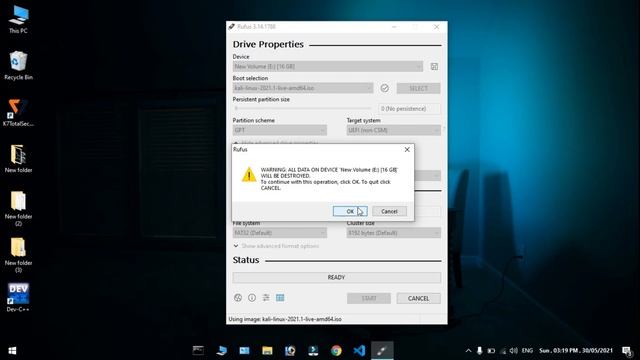Click the Rufus taskbar icon

coord(382,351)
